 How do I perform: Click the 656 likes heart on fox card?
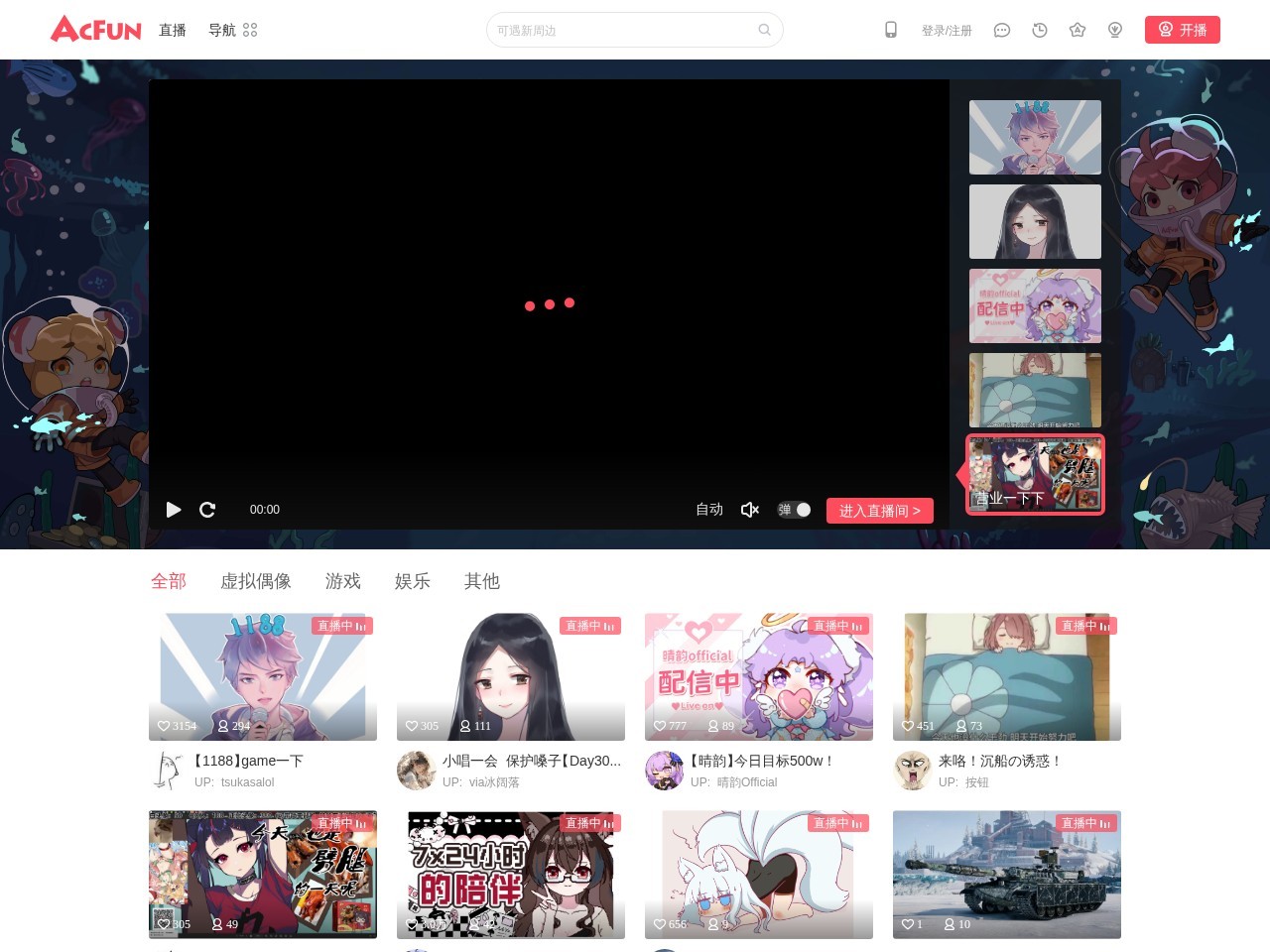click(660, 924)
